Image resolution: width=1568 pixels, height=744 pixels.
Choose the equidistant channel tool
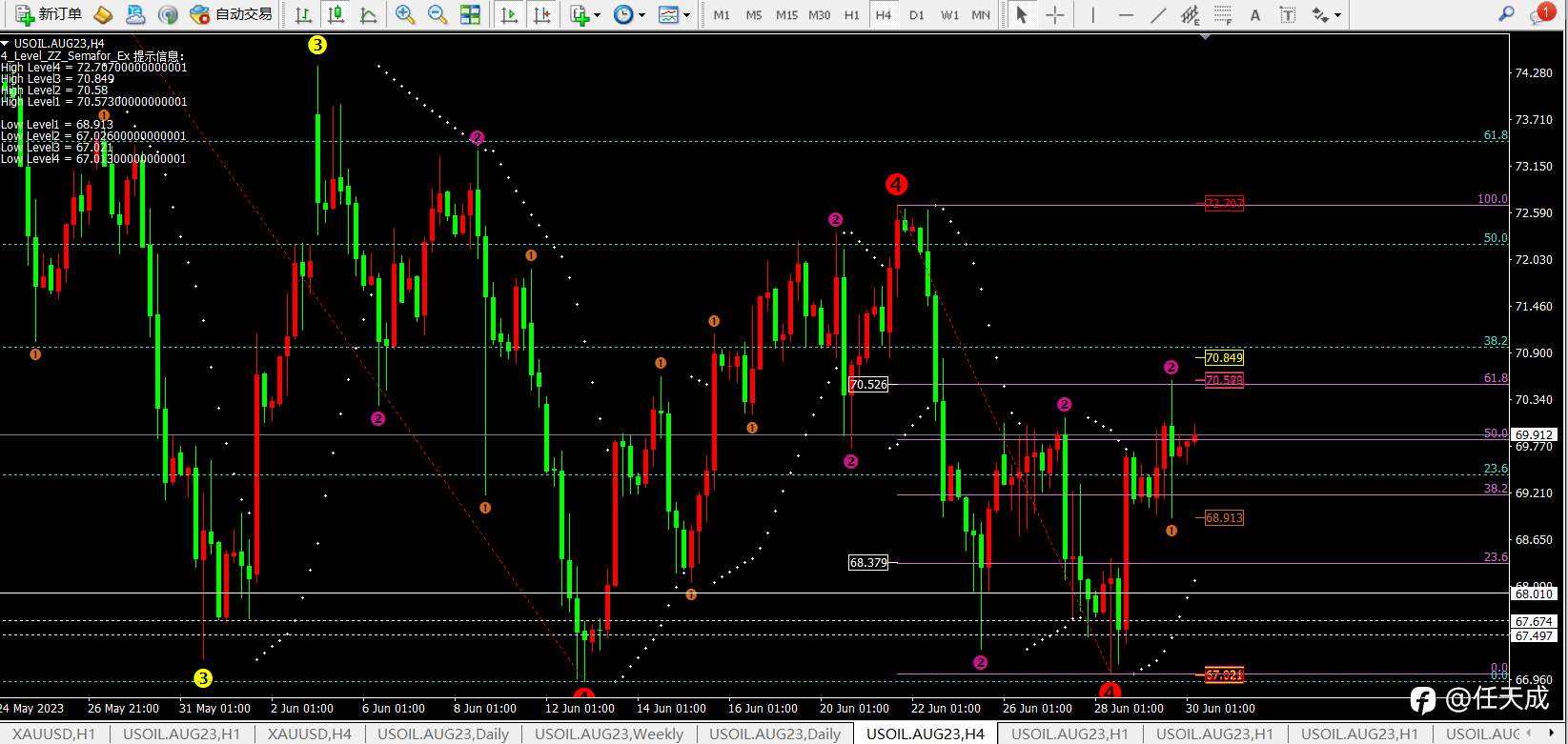(x=1191, y=14)
